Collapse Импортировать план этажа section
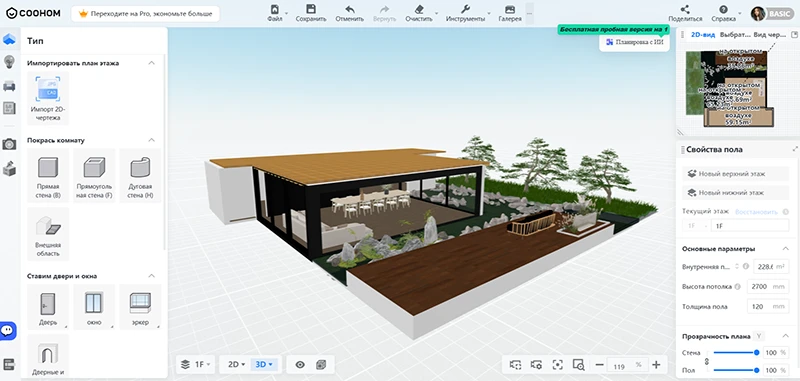The image size is (800, 381). 152,63
